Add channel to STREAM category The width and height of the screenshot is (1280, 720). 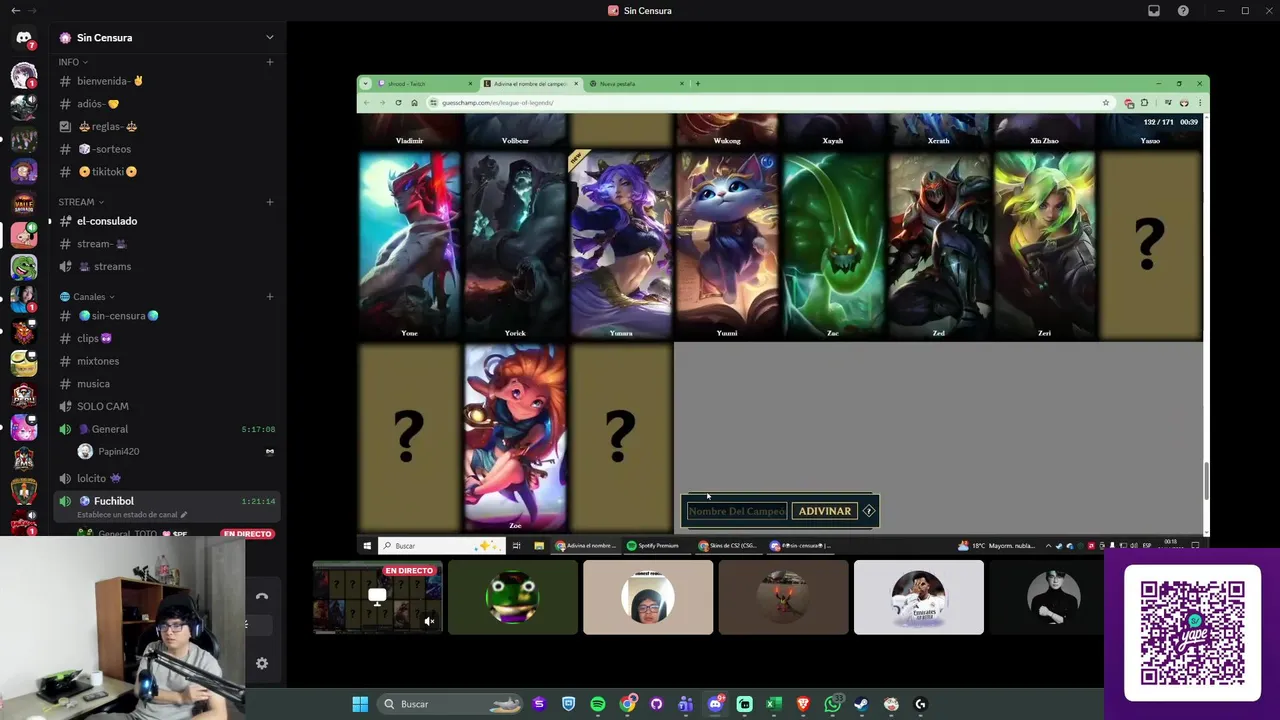pos(270,202)
